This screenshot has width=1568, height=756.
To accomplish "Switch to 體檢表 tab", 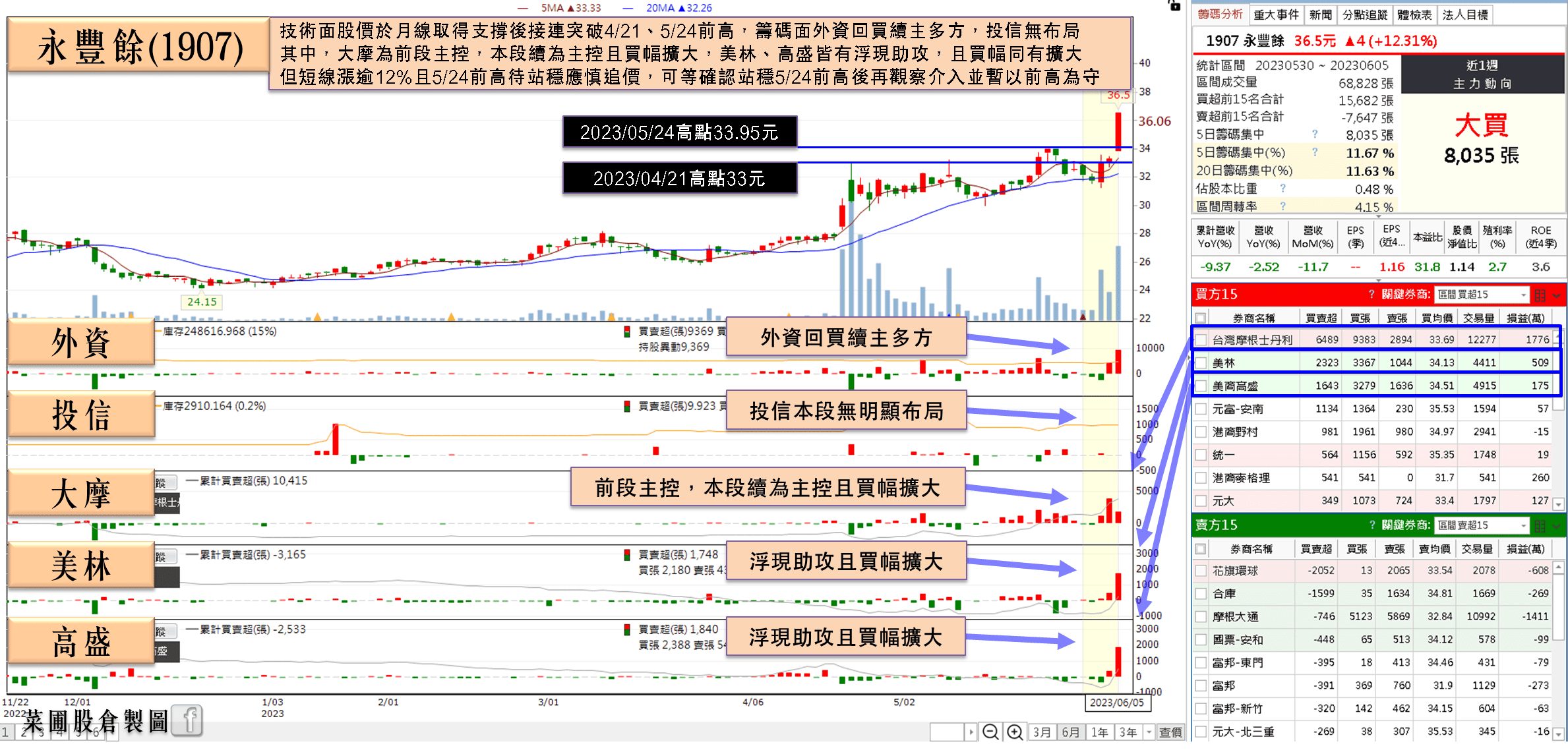I will (x=1414, y=15).
